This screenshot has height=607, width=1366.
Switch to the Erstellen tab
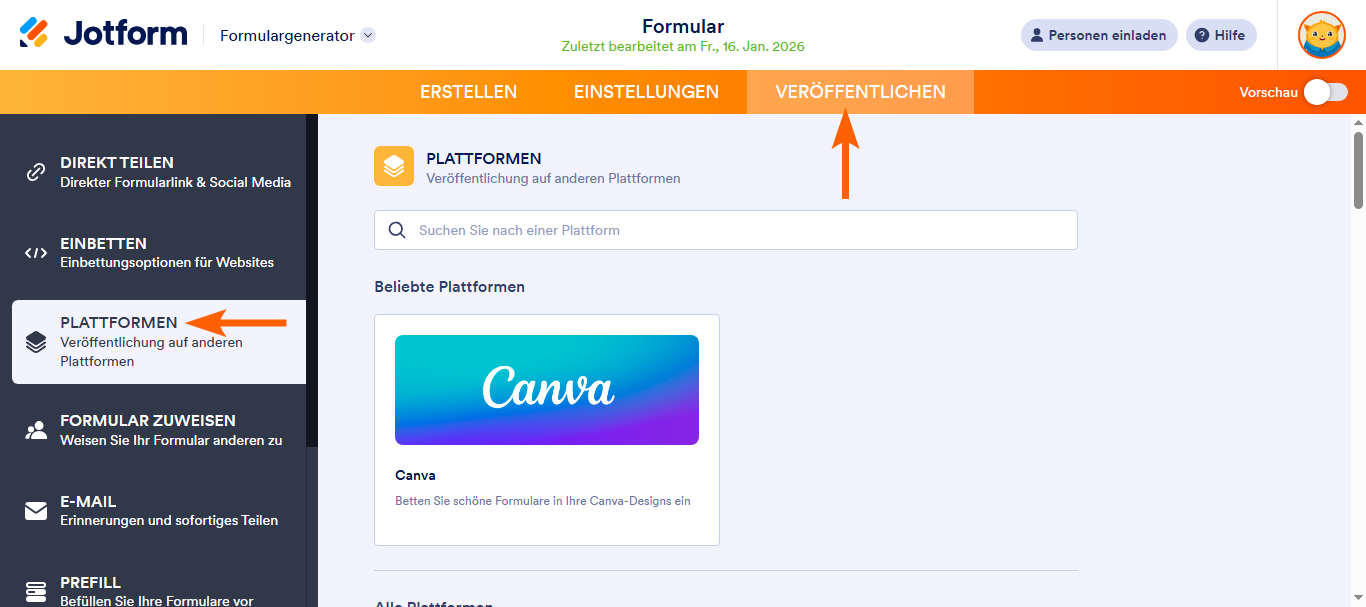pos(468,92)
